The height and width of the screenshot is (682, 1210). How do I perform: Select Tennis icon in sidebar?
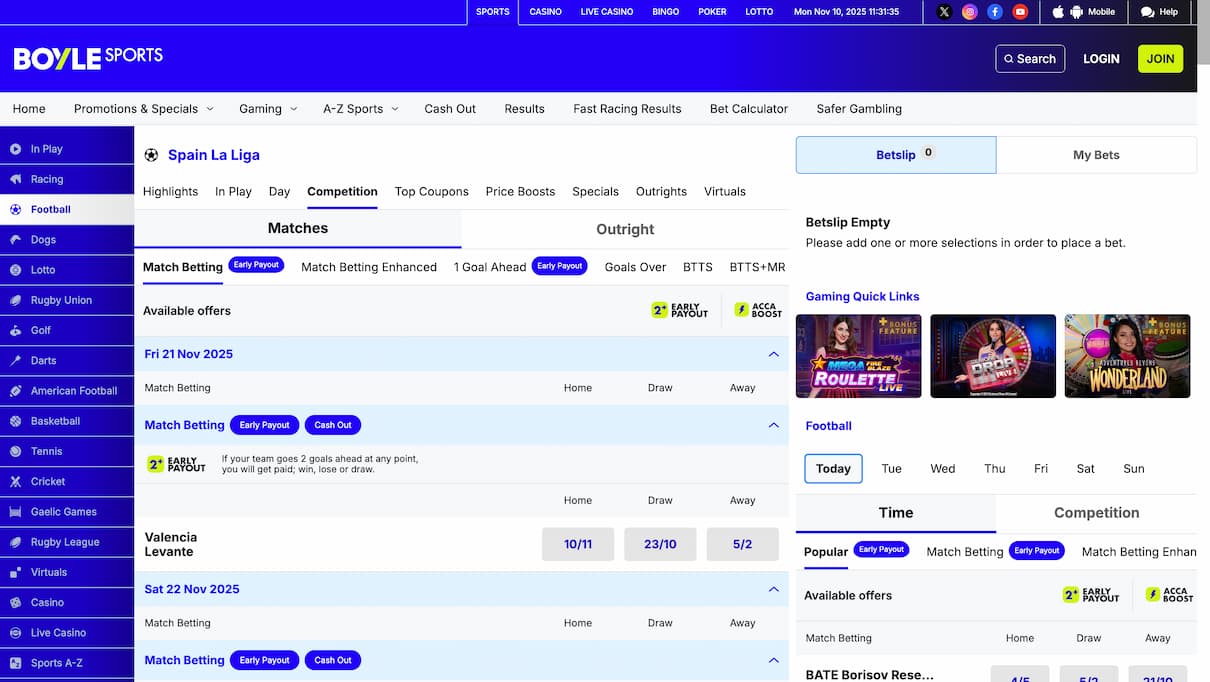coord(15,451)
